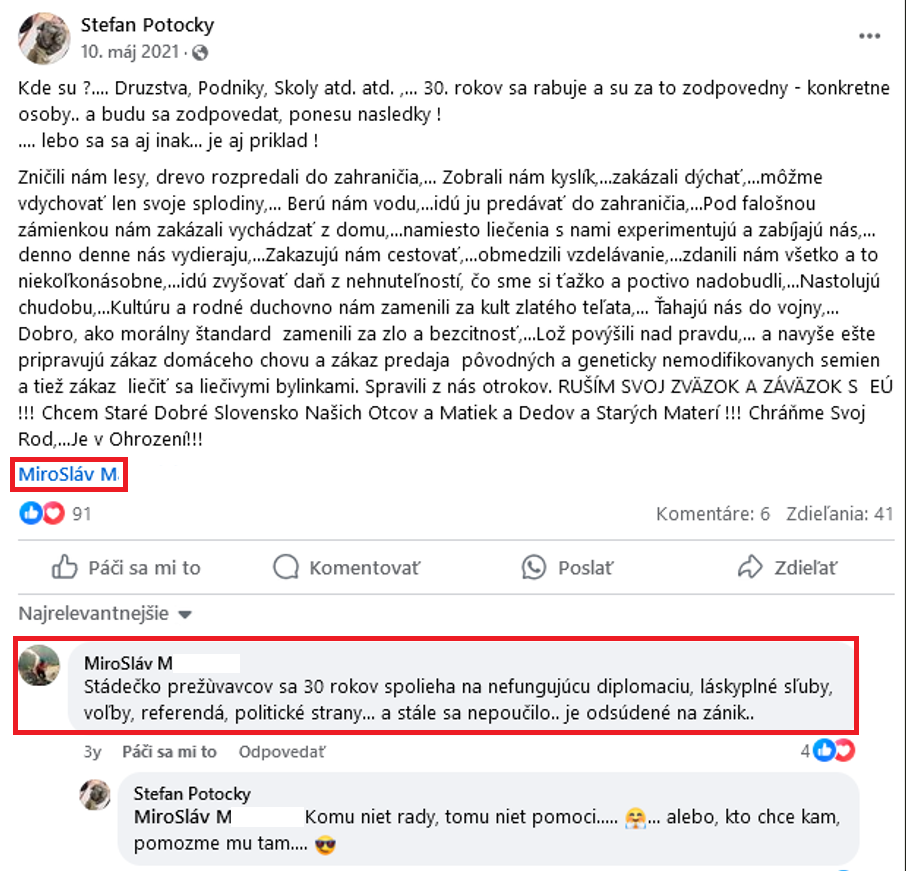Click the MiroSláv M mention in Stefan's reply
The image size is (906, 871).
(x=183, y=817)
